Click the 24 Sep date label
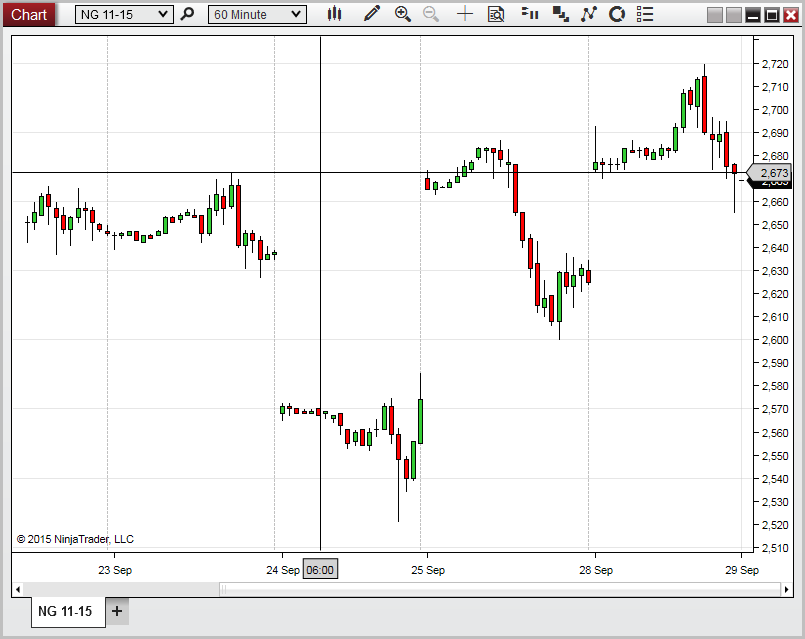The width and height of the screenshot is (805, 639). pos(283,570)
